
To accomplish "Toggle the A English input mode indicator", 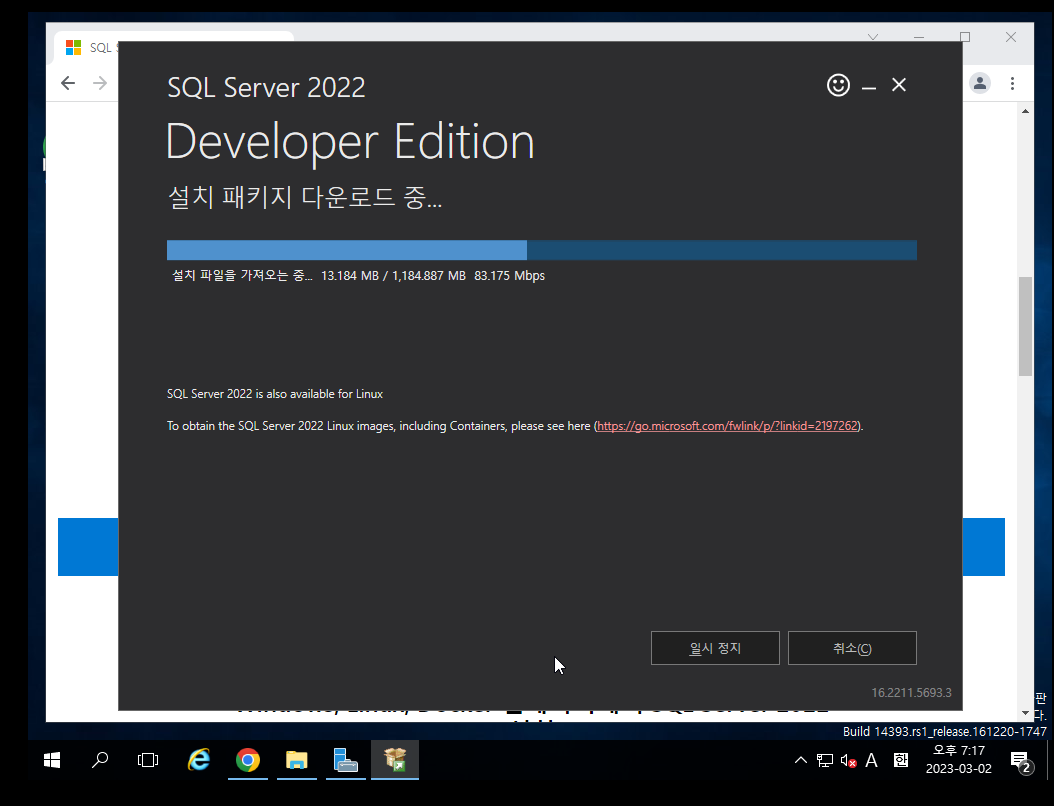I will [872, 760].
